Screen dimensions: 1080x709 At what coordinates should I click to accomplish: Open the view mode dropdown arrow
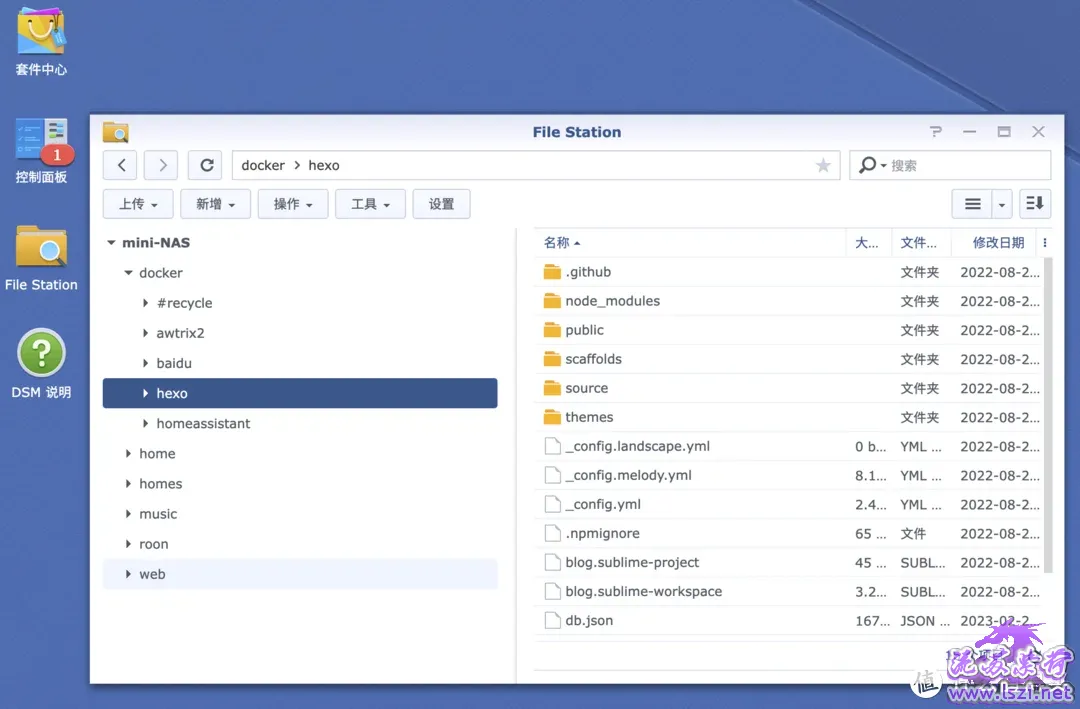click(x=1001, y=204)
